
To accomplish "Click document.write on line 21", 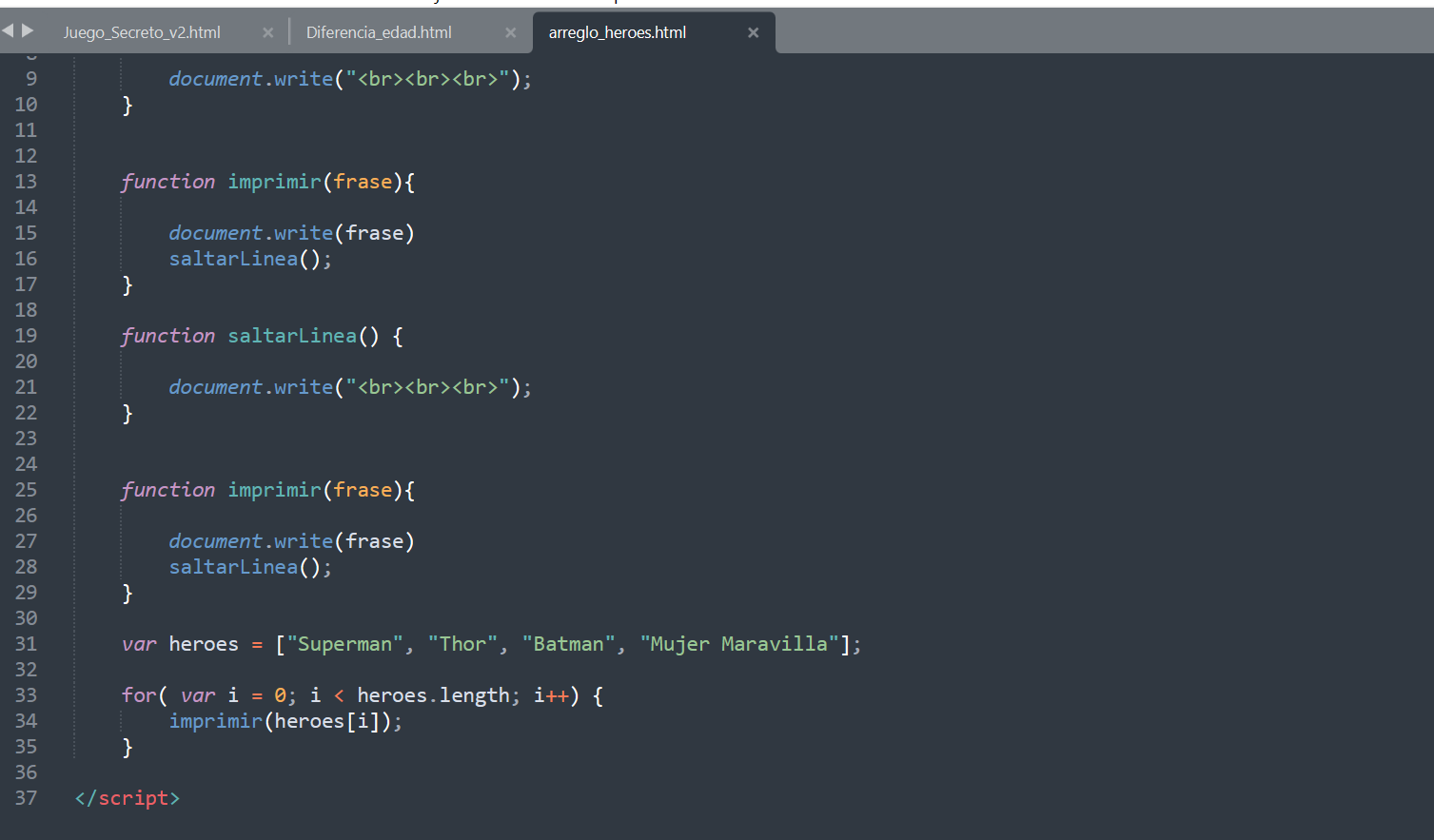I will pyautogui.click(x=251, y=387).
